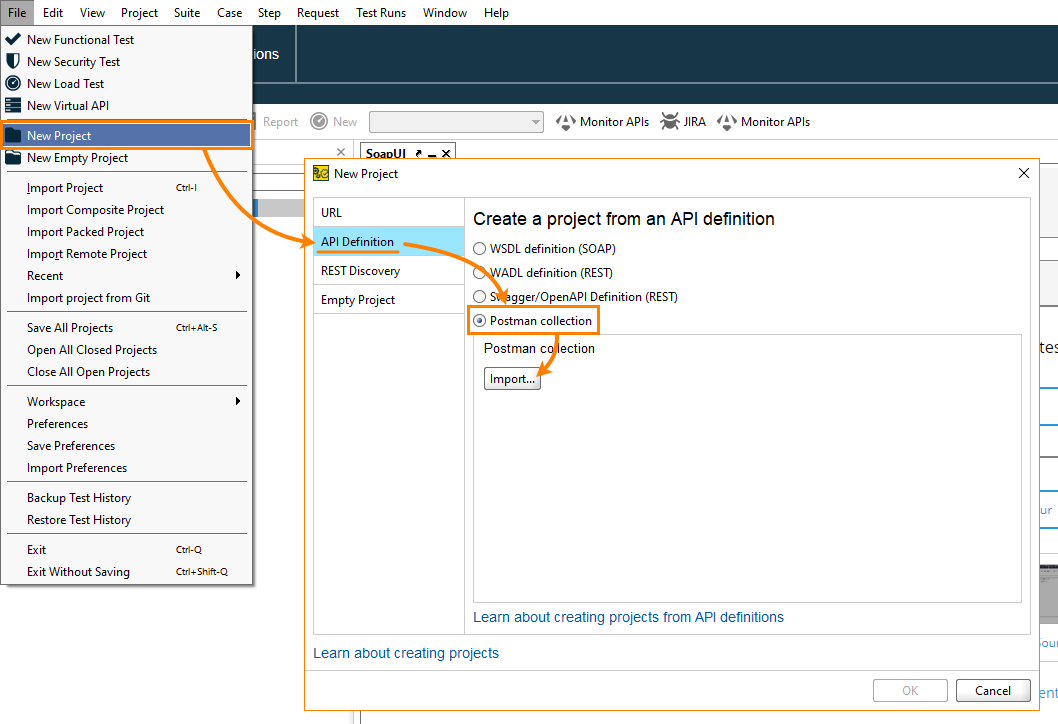Image resolution: width=1058 pixels, height=724 pixels.
Task: Click the Monitor APIs toolbar icon
Action: click(x=566, y=121)
